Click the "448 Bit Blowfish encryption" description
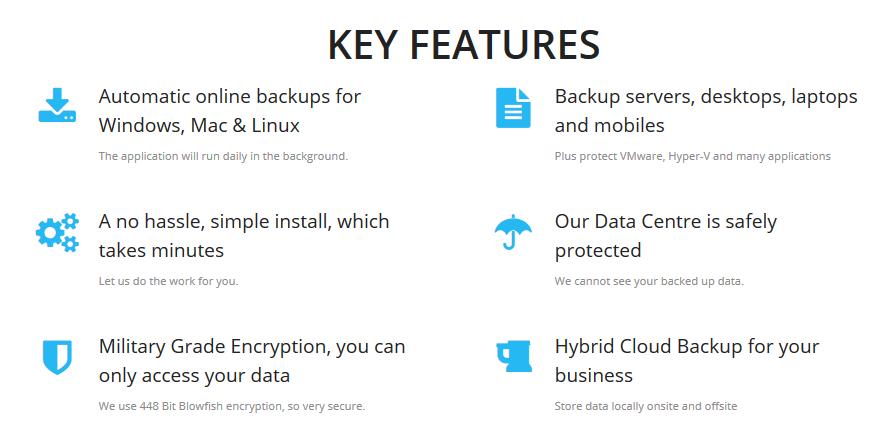The image size is (879, 444). coord(232,406)
